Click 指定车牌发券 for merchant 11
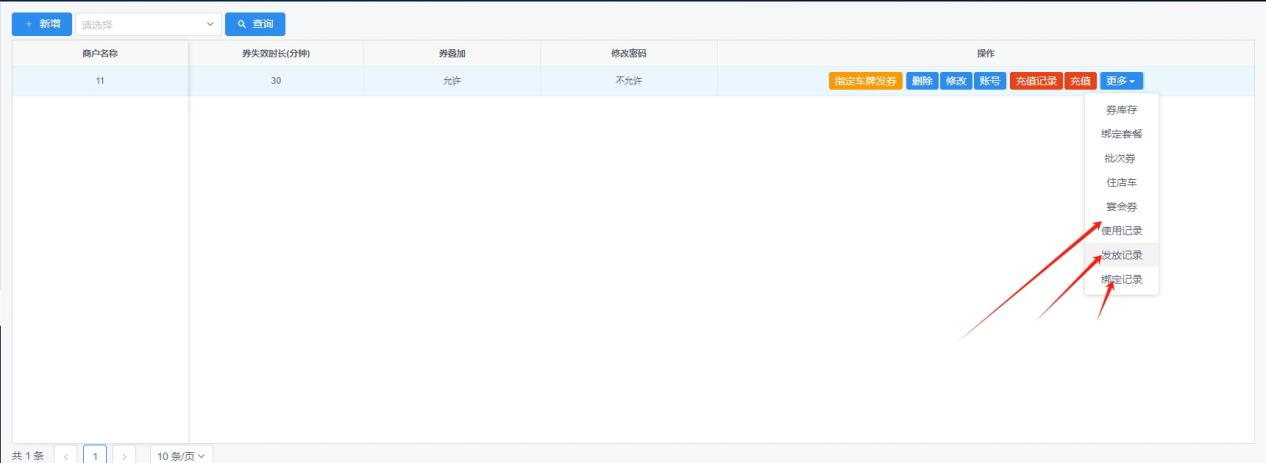This screenshot has height=463, width=1266. [x=866, y=81]
